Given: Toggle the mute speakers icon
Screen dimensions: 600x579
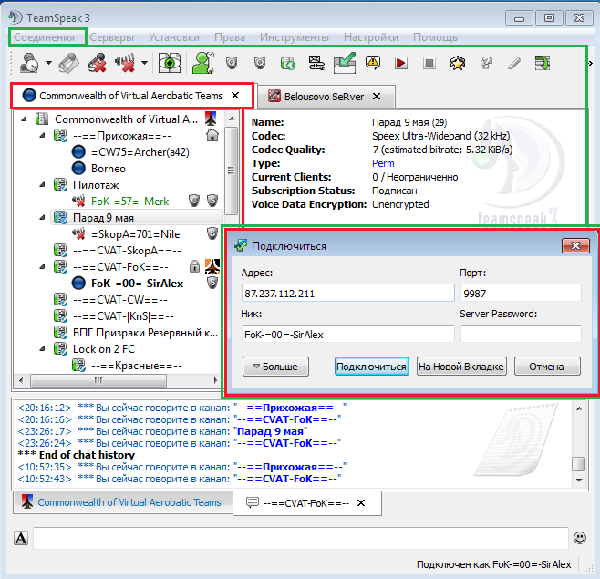Looking at the screenshot, I should pyautogui.click(x=125, y=63).
